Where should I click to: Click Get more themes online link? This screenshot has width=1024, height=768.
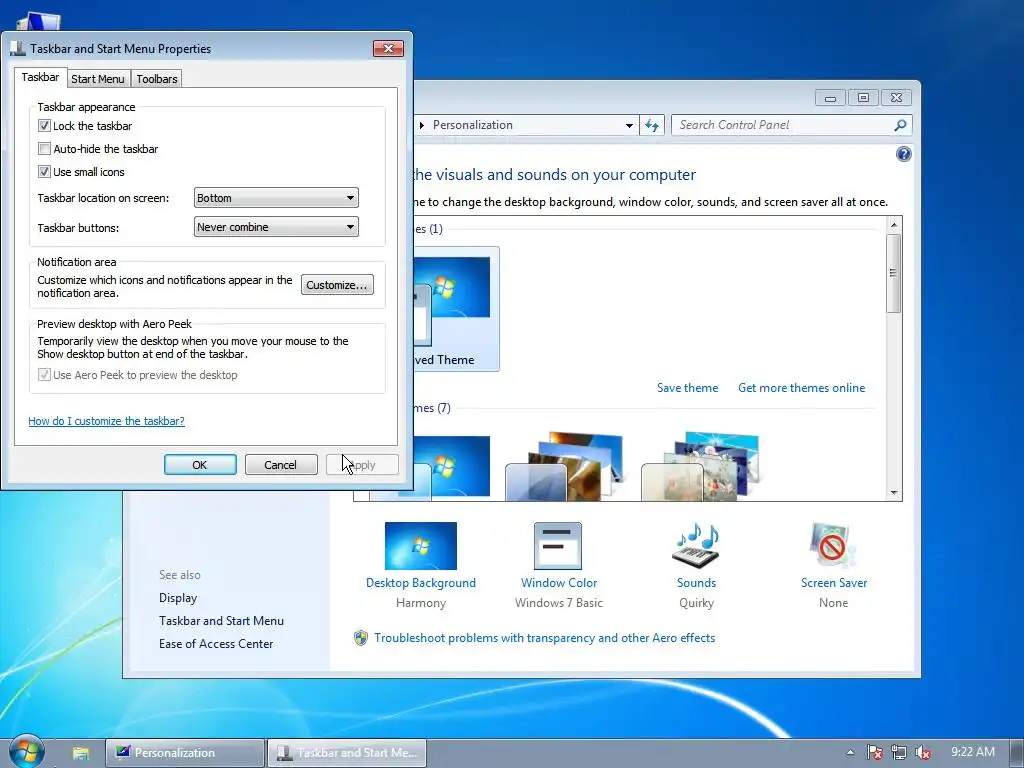801,388
